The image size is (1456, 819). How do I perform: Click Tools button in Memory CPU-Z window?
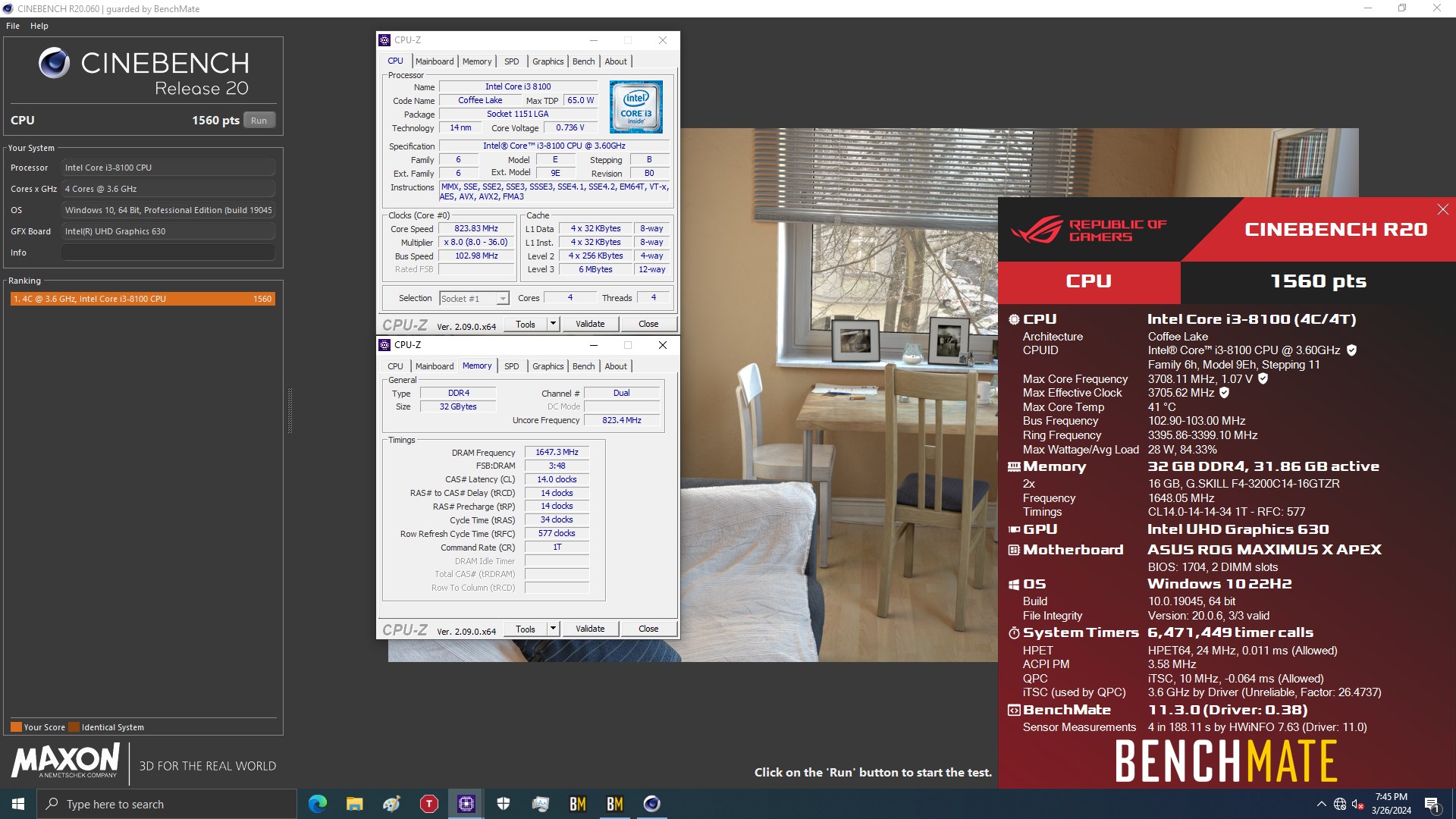526,629
